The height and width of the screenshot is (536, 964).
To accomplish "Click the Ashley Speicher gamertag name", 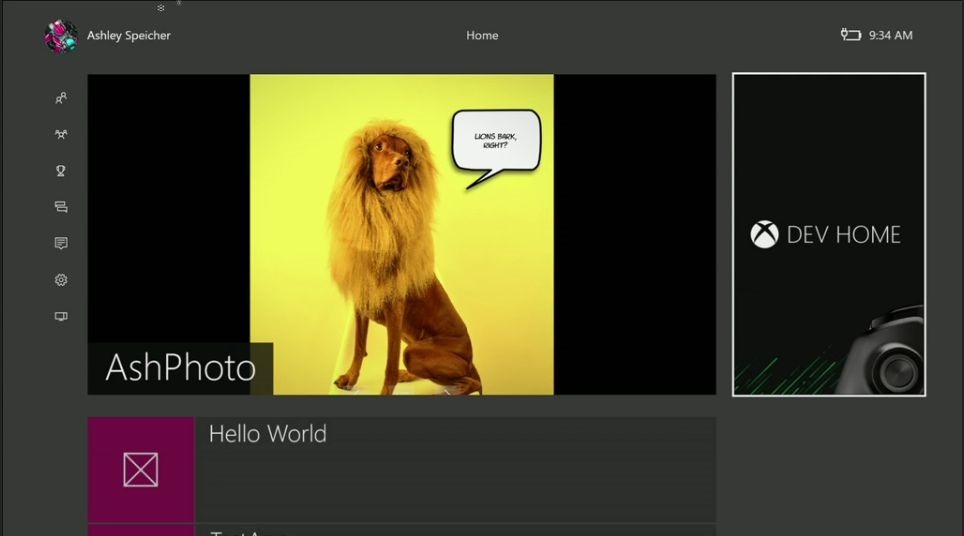I will pos(129,36).
